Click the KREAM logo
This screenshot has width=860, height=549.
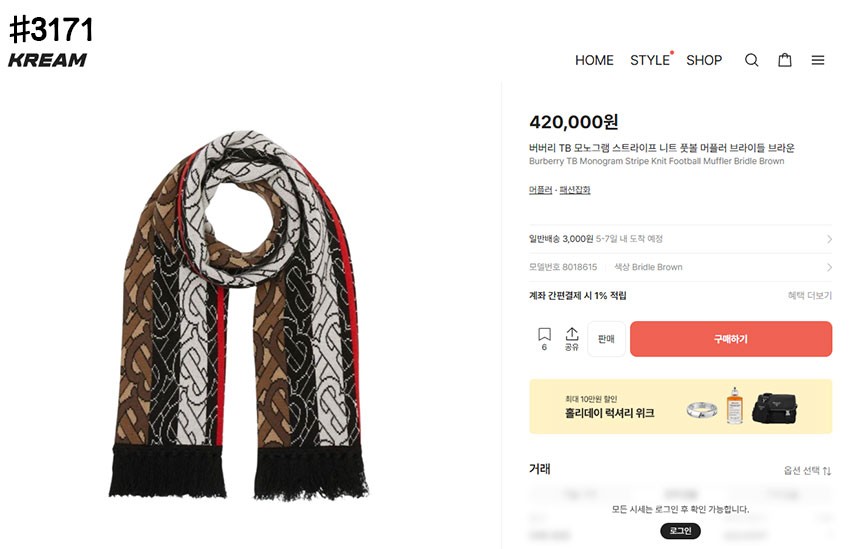coord(48,60)
